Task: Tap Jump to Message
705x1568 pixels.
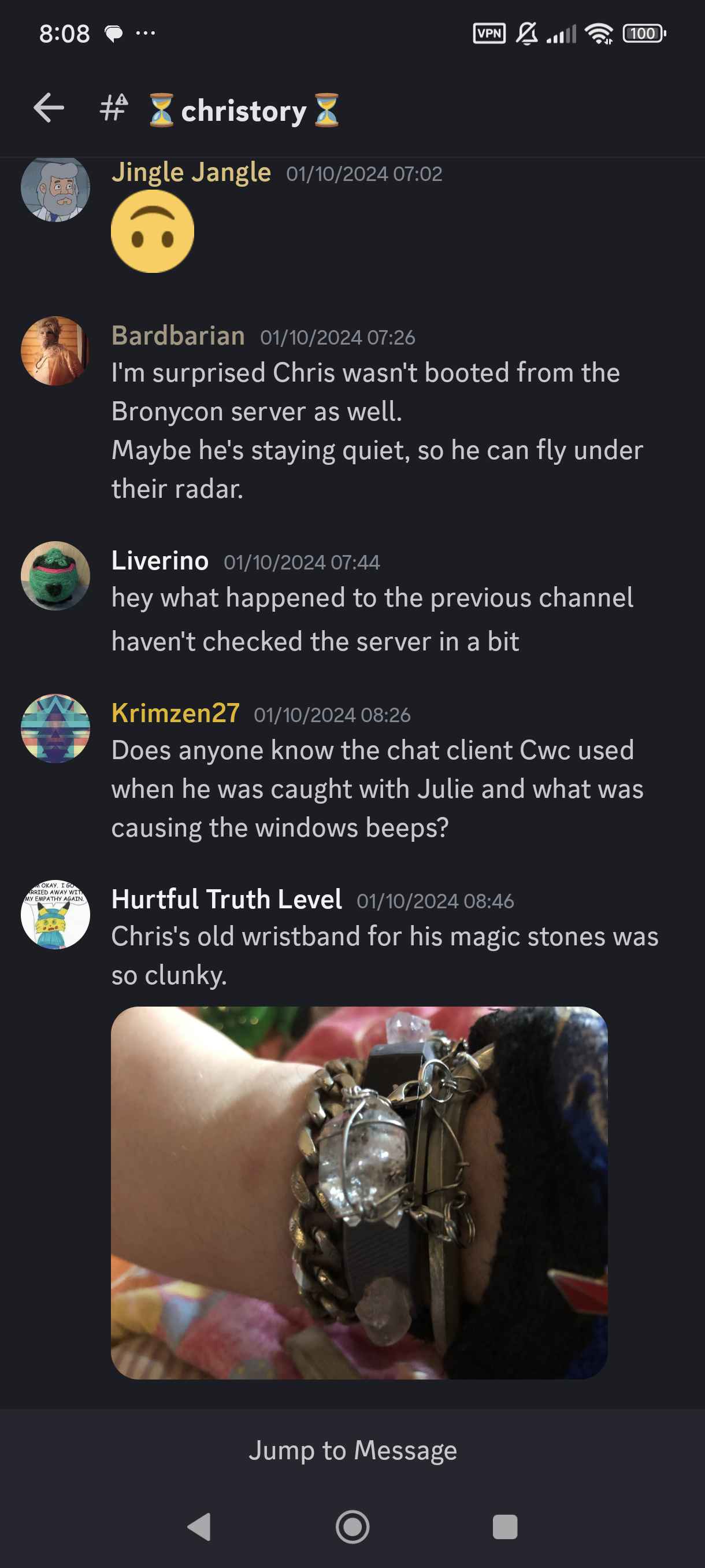Action: 353,1451
